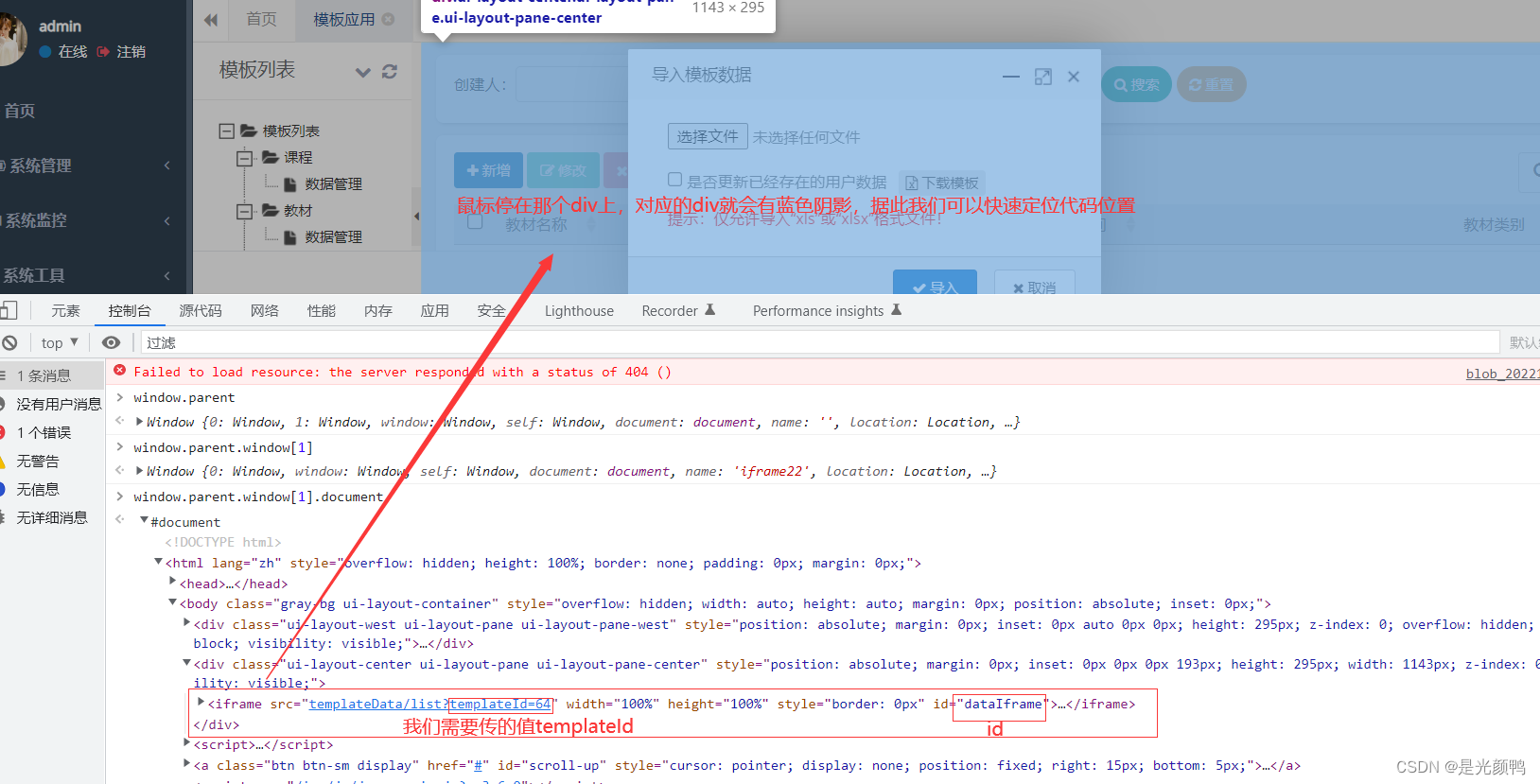The height and width of the screenshot is (784, 1540).
Task: Open the 控制台 DevTools tab
Action: [x=130, y=310]
